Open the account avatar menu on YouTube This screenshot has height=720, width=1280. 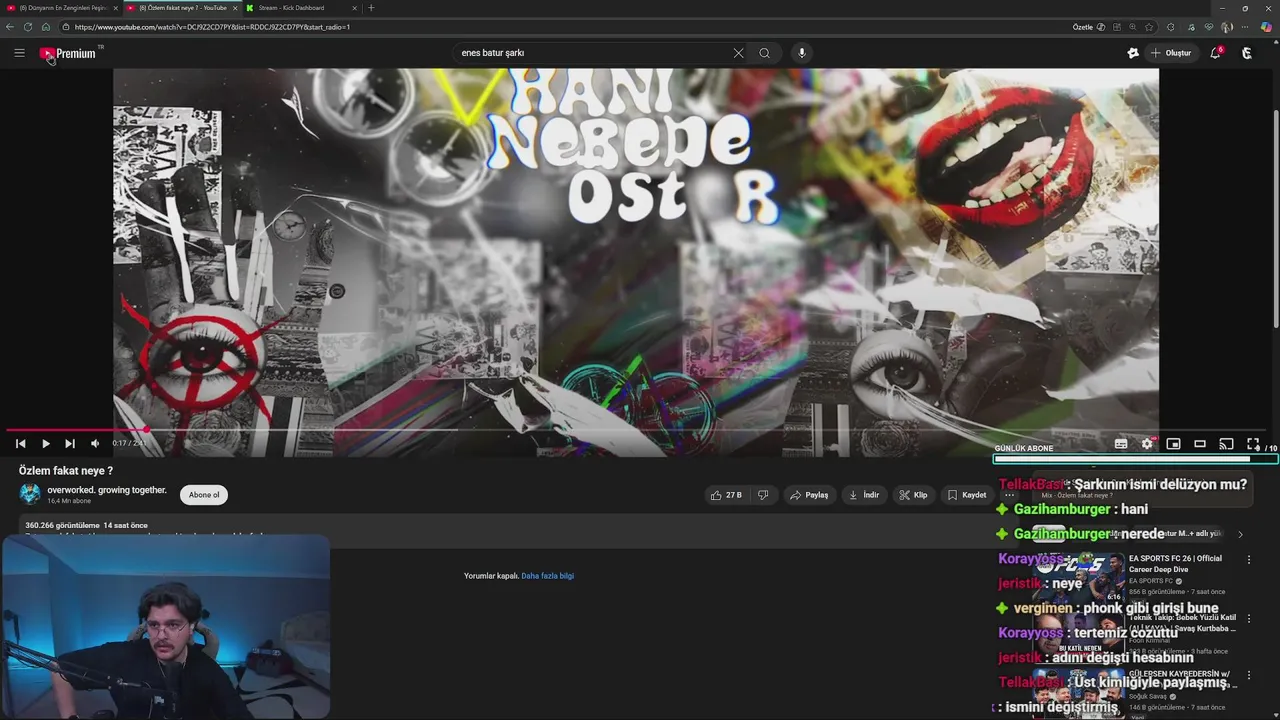click(1246, 53)
